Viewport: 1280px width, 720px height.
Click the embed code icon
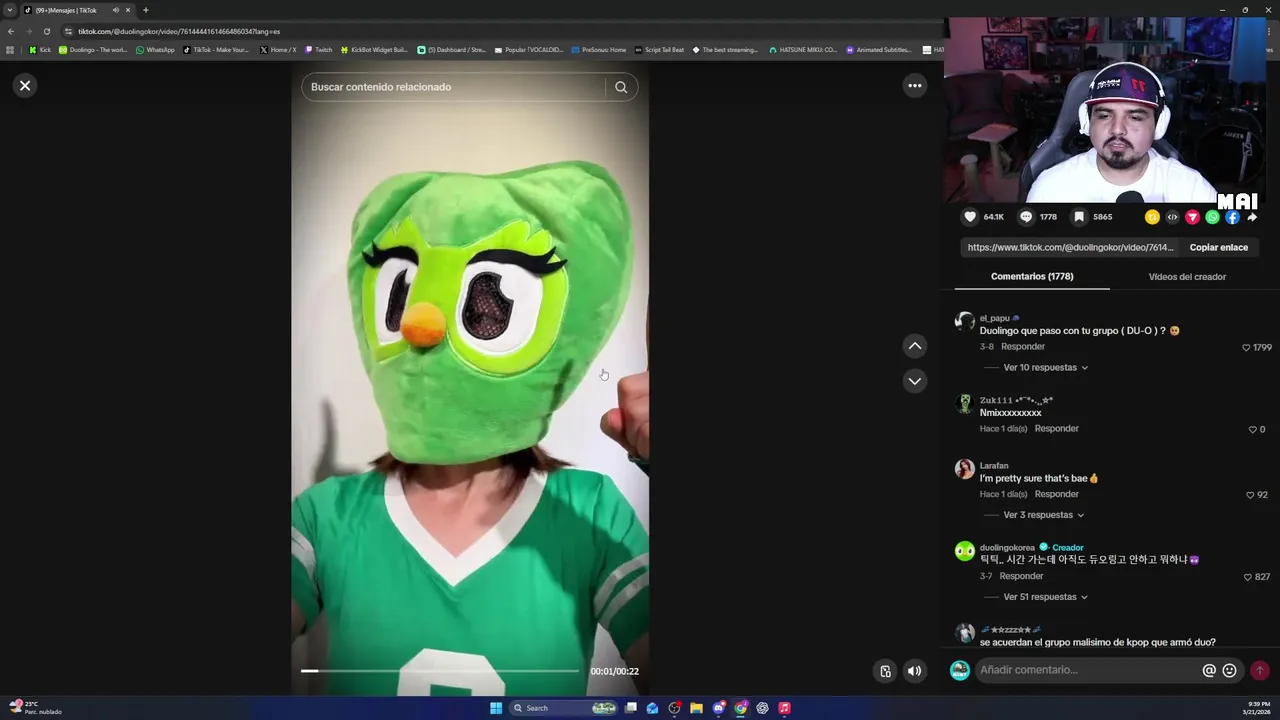[1172, 217]
